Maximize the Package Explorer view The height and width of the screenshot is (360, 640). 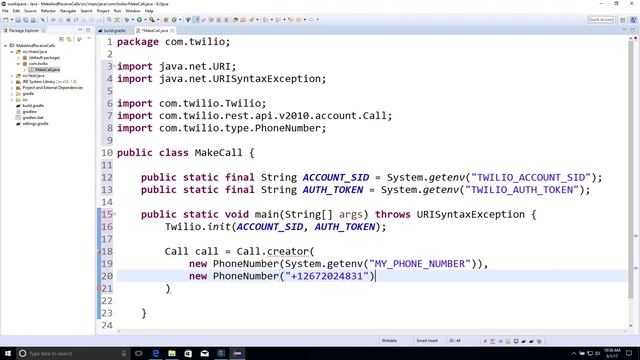(88, 30)
